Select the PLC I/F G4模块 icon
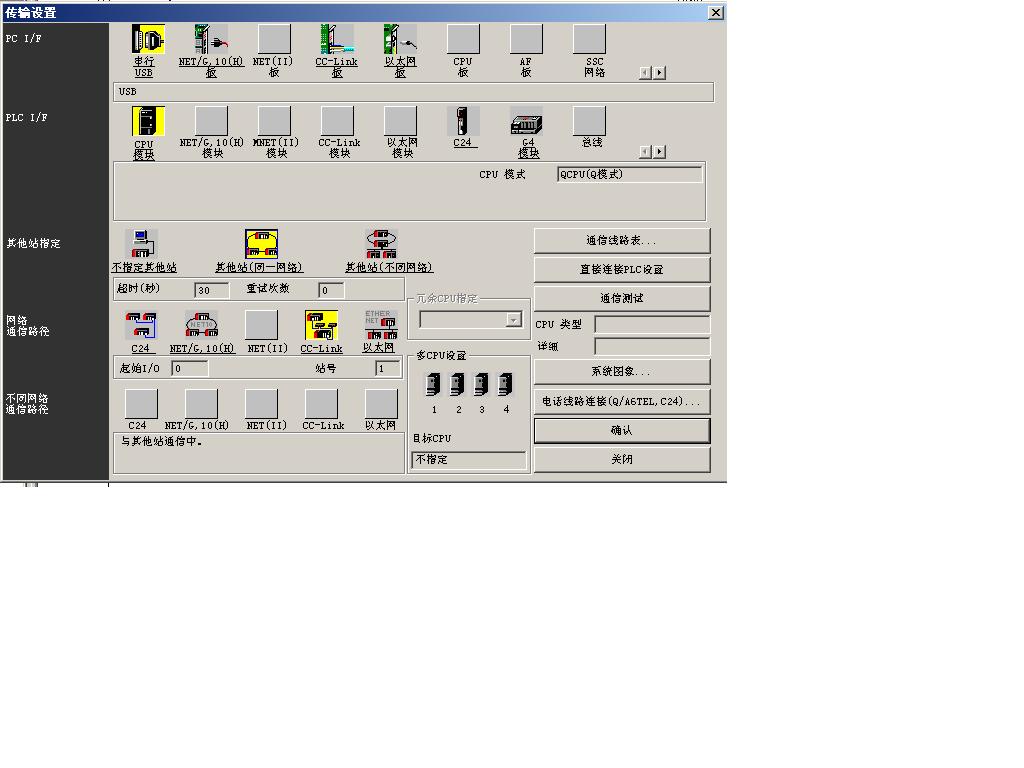The image size is (1024, 768). [x=526, y=122]
